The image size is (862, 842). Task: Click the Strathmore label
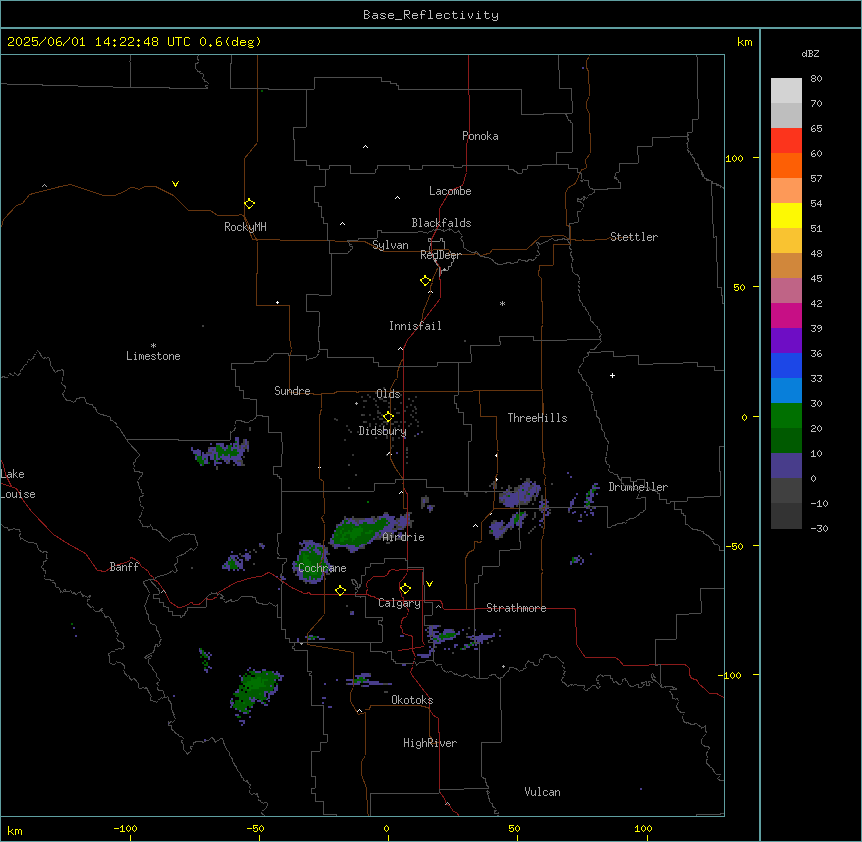pos(516,608)
